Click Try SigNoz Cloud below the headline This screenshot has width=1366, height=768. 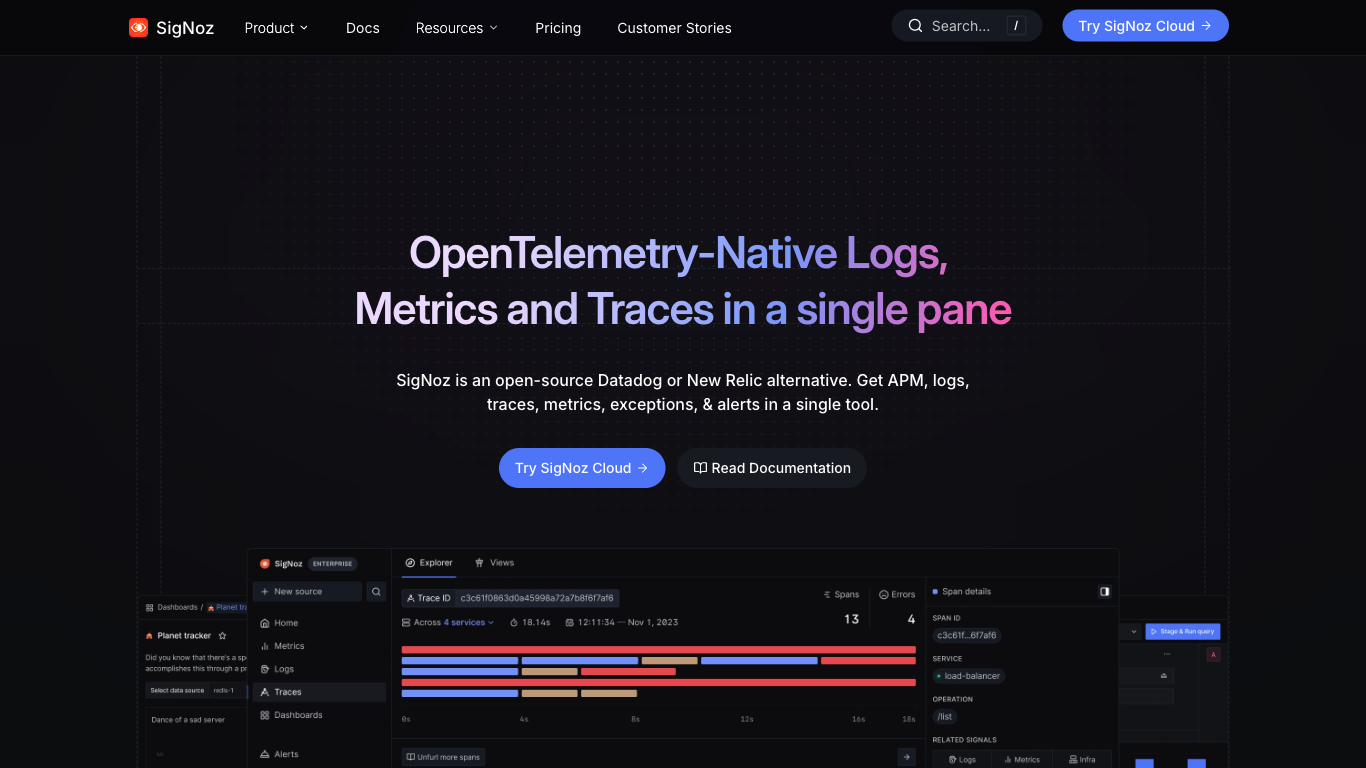(582, 468)
